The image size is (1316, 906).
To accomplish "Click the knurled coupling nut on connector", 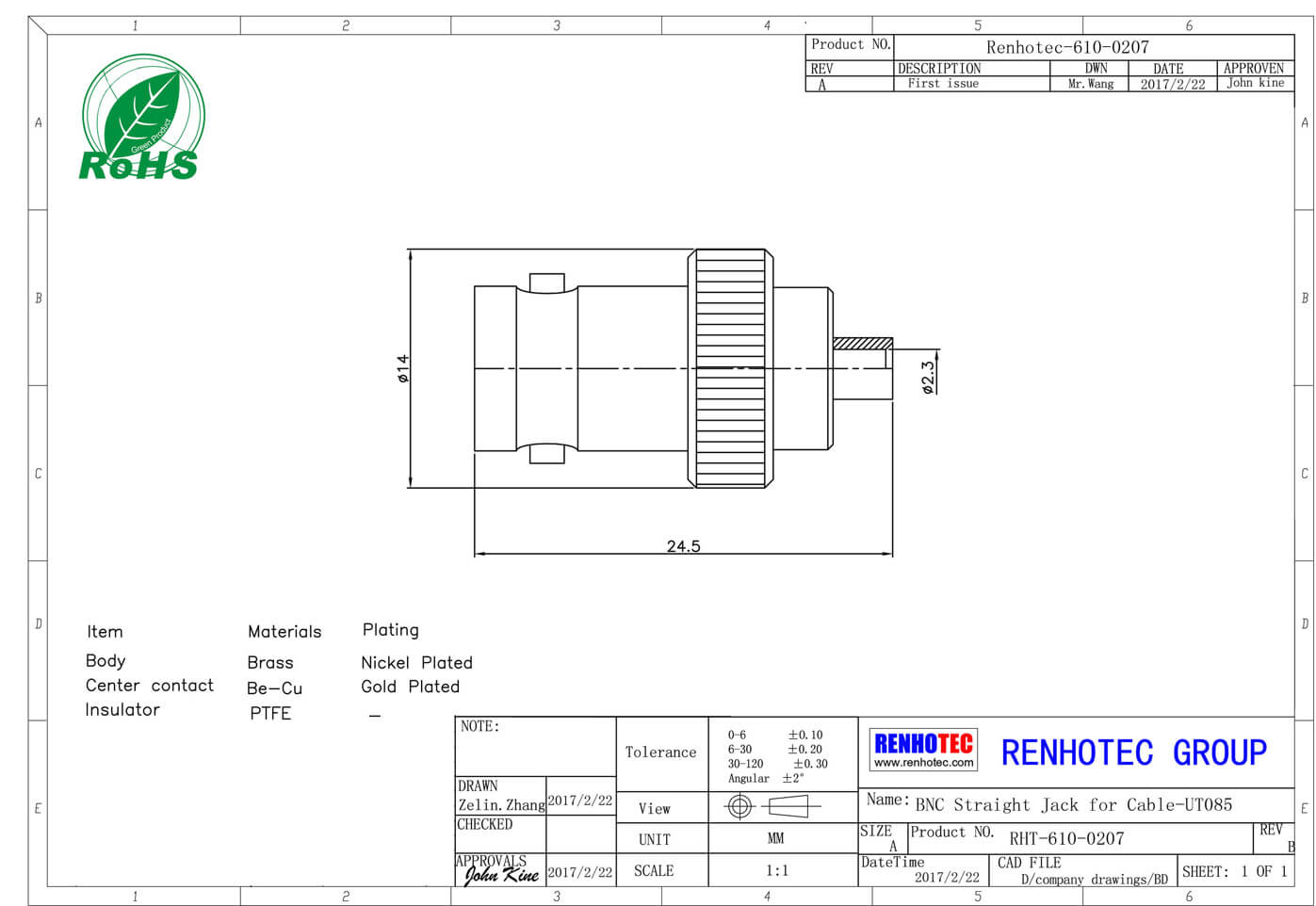I will [x=731, y=368].
